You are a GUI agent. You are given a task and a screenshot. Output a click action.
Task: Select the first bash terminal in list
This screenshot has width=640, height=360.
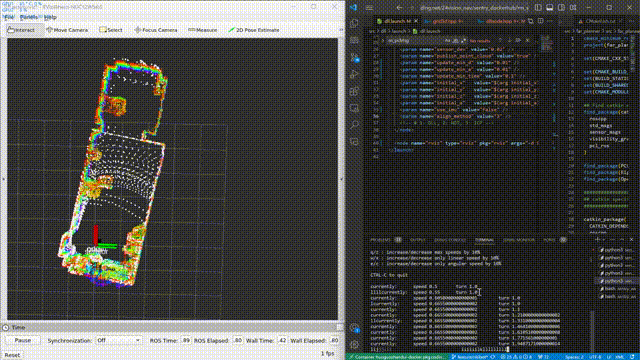[x=616, y=289]
